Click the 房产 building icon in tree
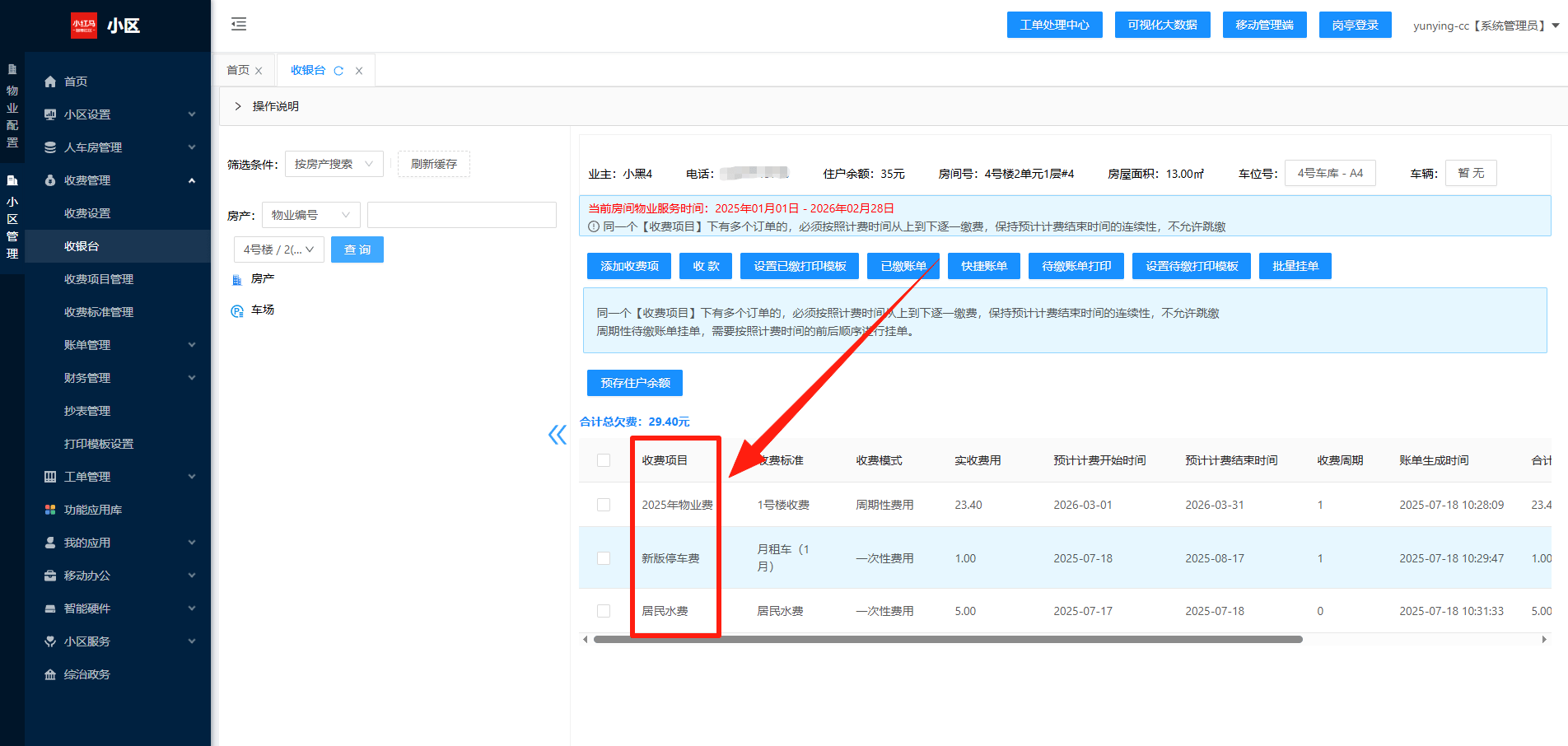This screenshot has width=1568, height=746. click(x=237, y=279)
